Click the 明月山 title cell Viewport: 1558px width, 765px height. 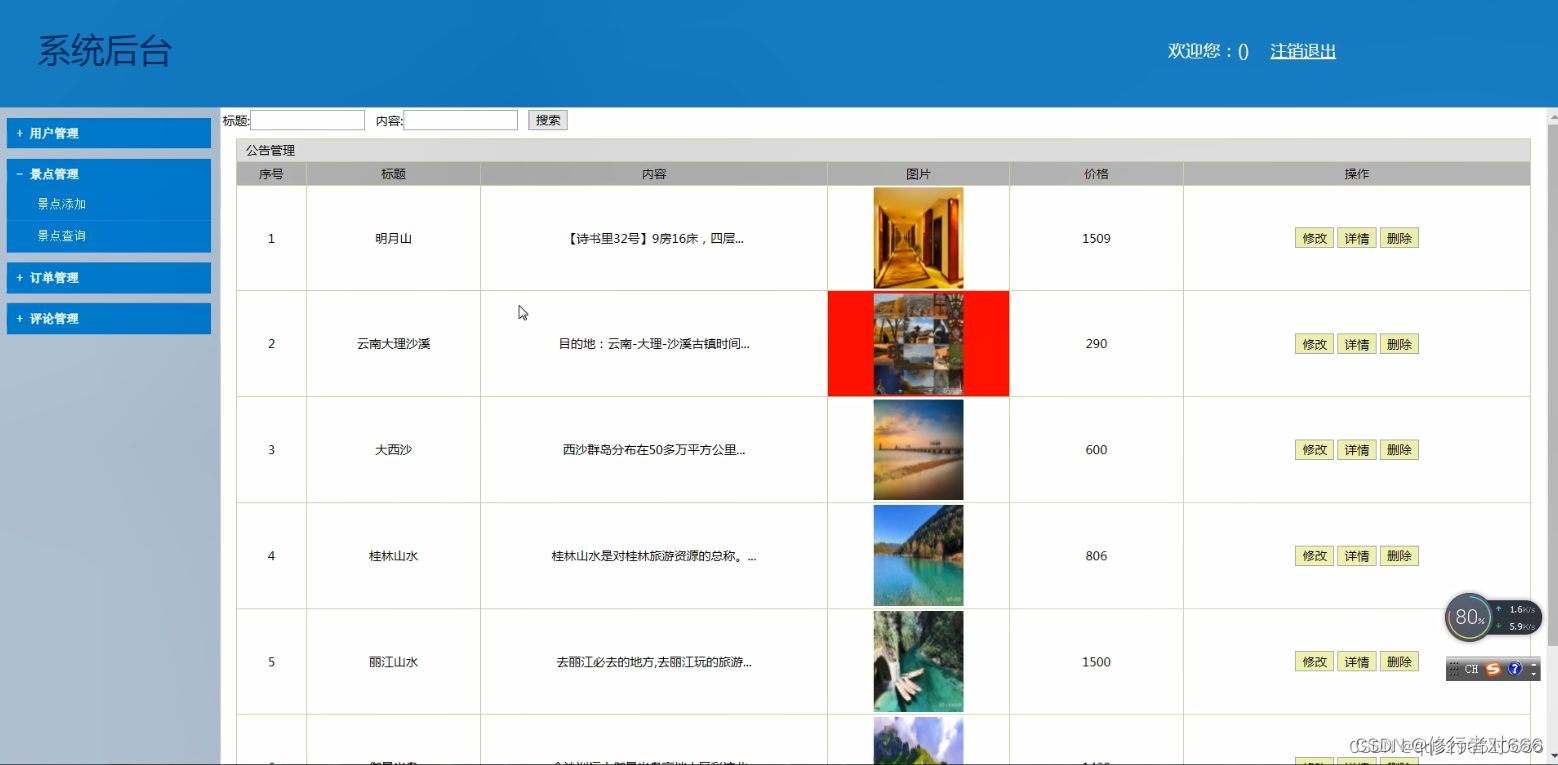pos(393,239)
